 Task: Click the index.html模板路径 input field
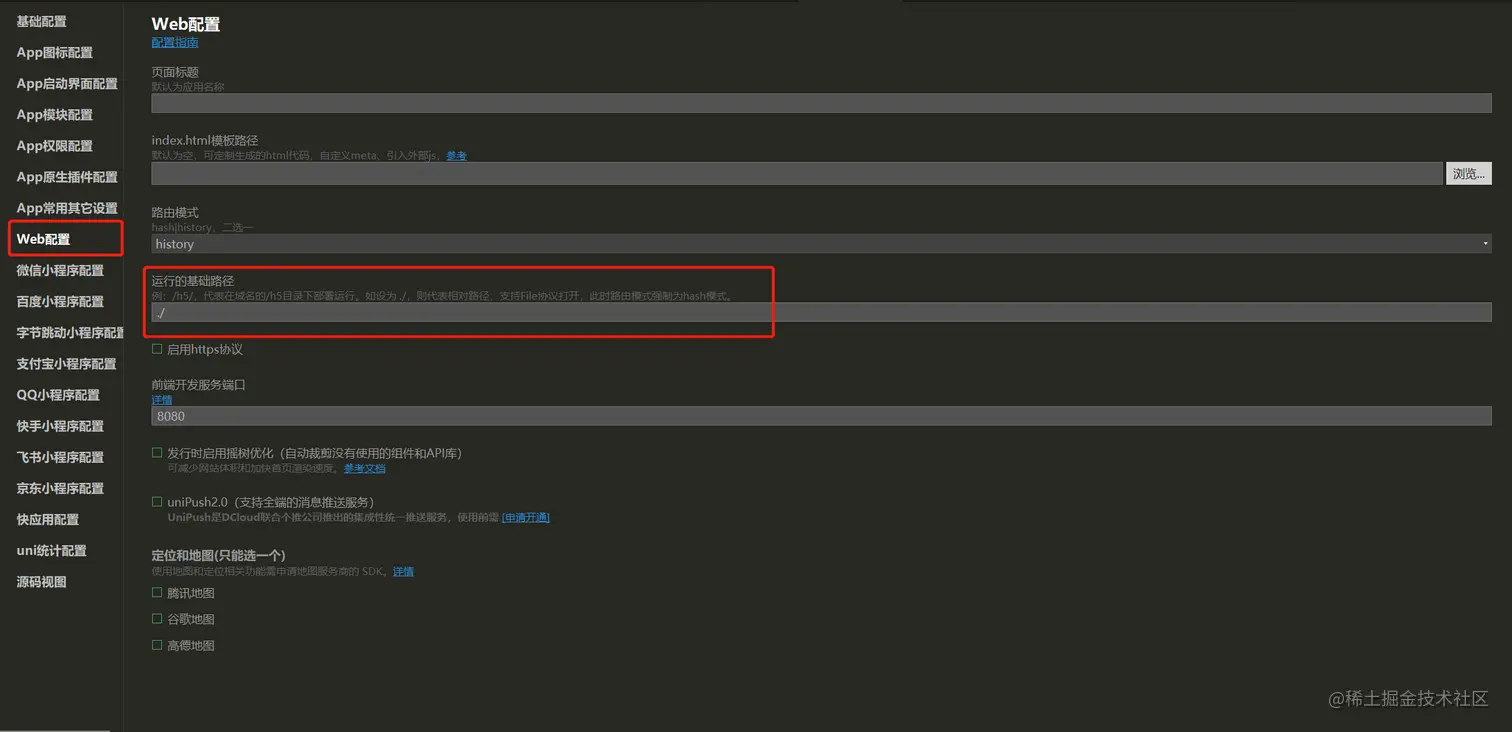[x=797, y=173]
